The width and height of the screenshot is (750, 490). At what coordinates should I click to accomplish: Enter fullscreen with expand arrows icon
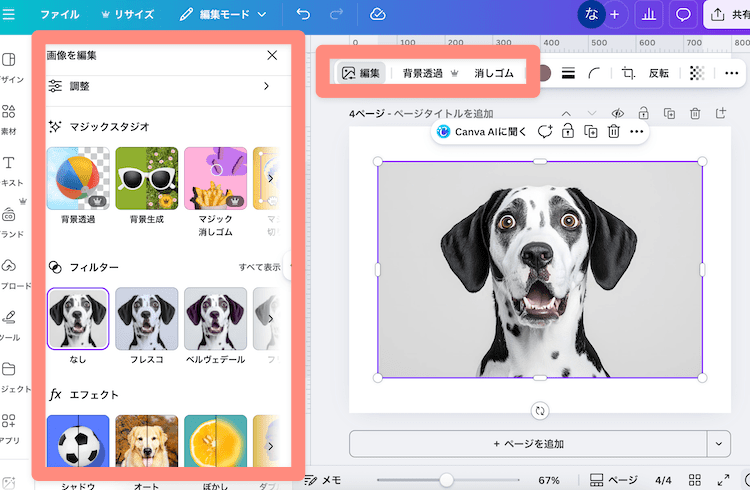723,480
